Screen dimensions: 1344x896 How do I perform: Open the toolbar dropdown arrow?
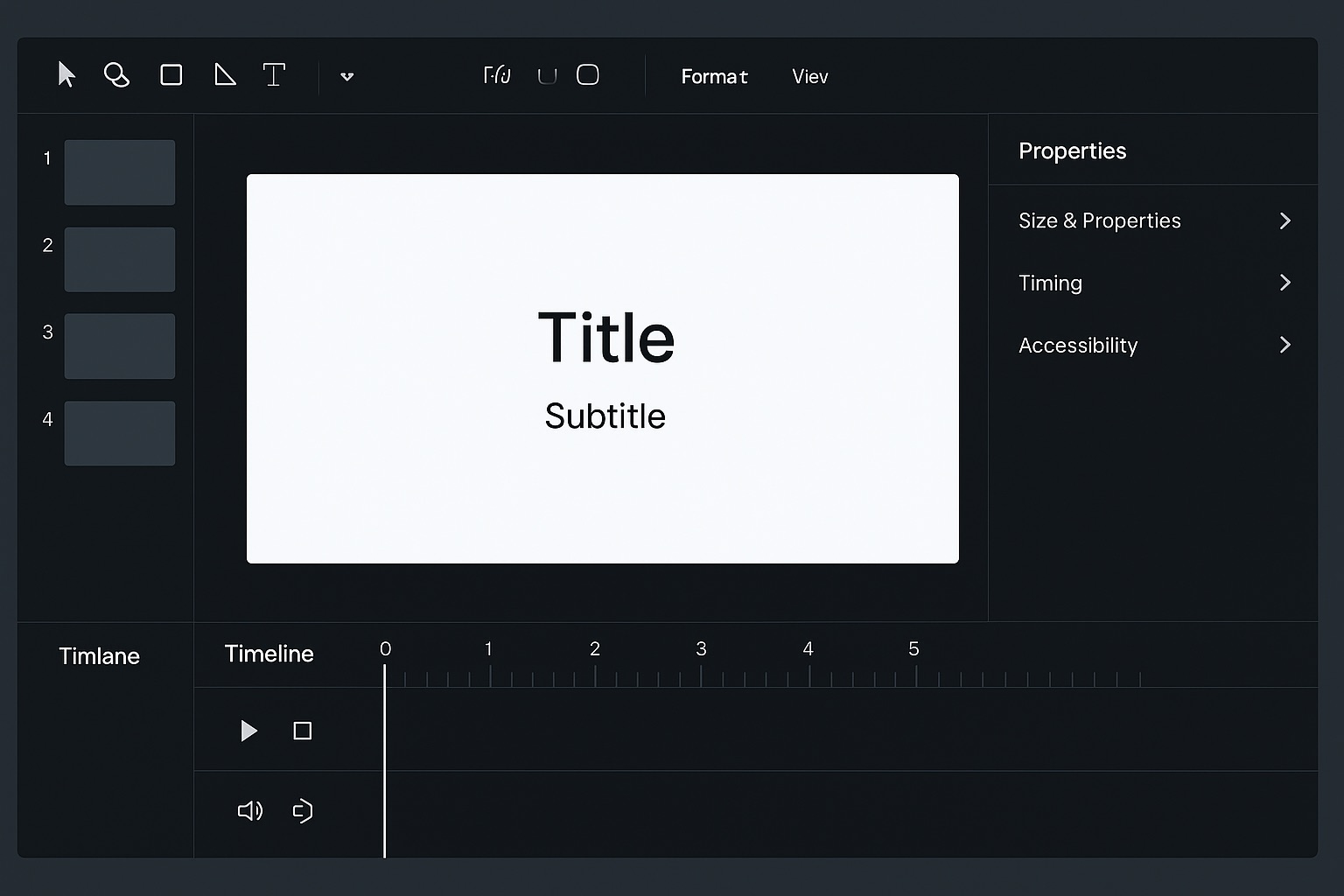point(346,77)
